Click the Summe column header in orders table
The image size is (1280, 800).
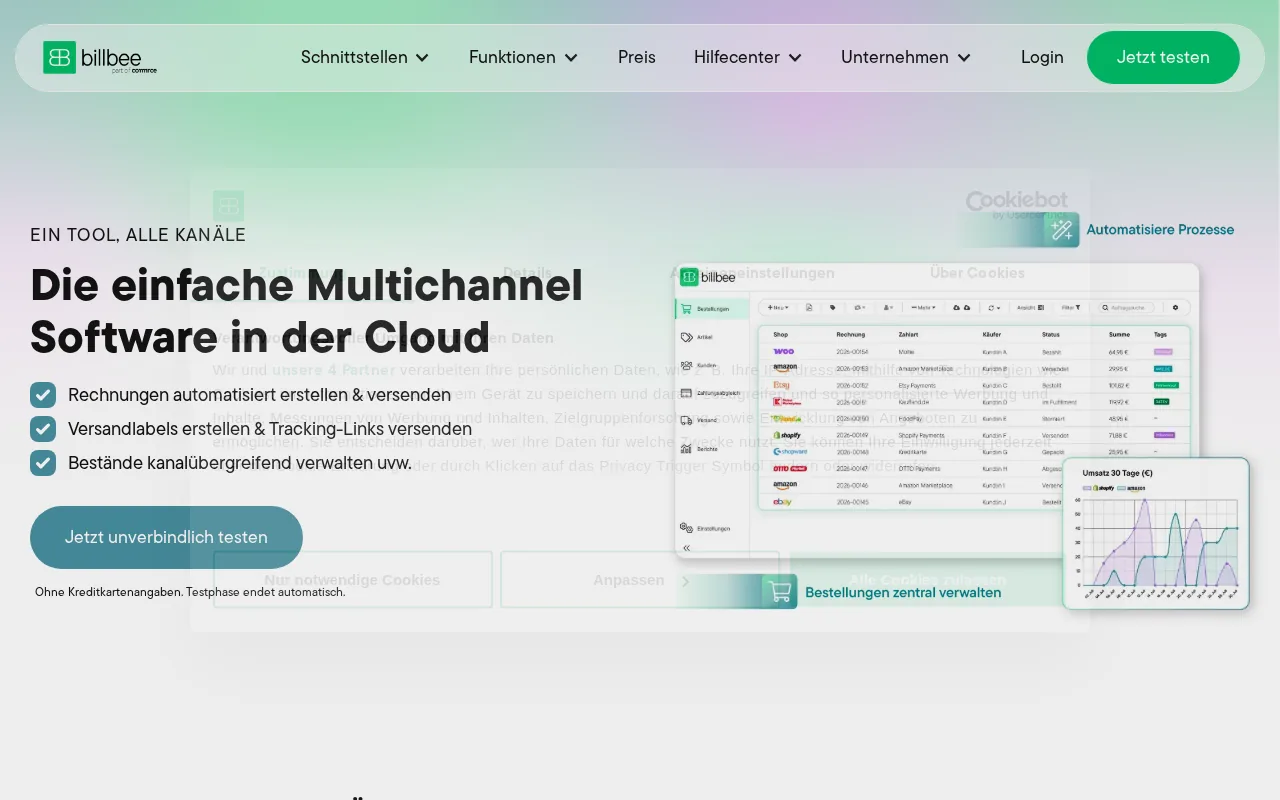point(1119,334)
